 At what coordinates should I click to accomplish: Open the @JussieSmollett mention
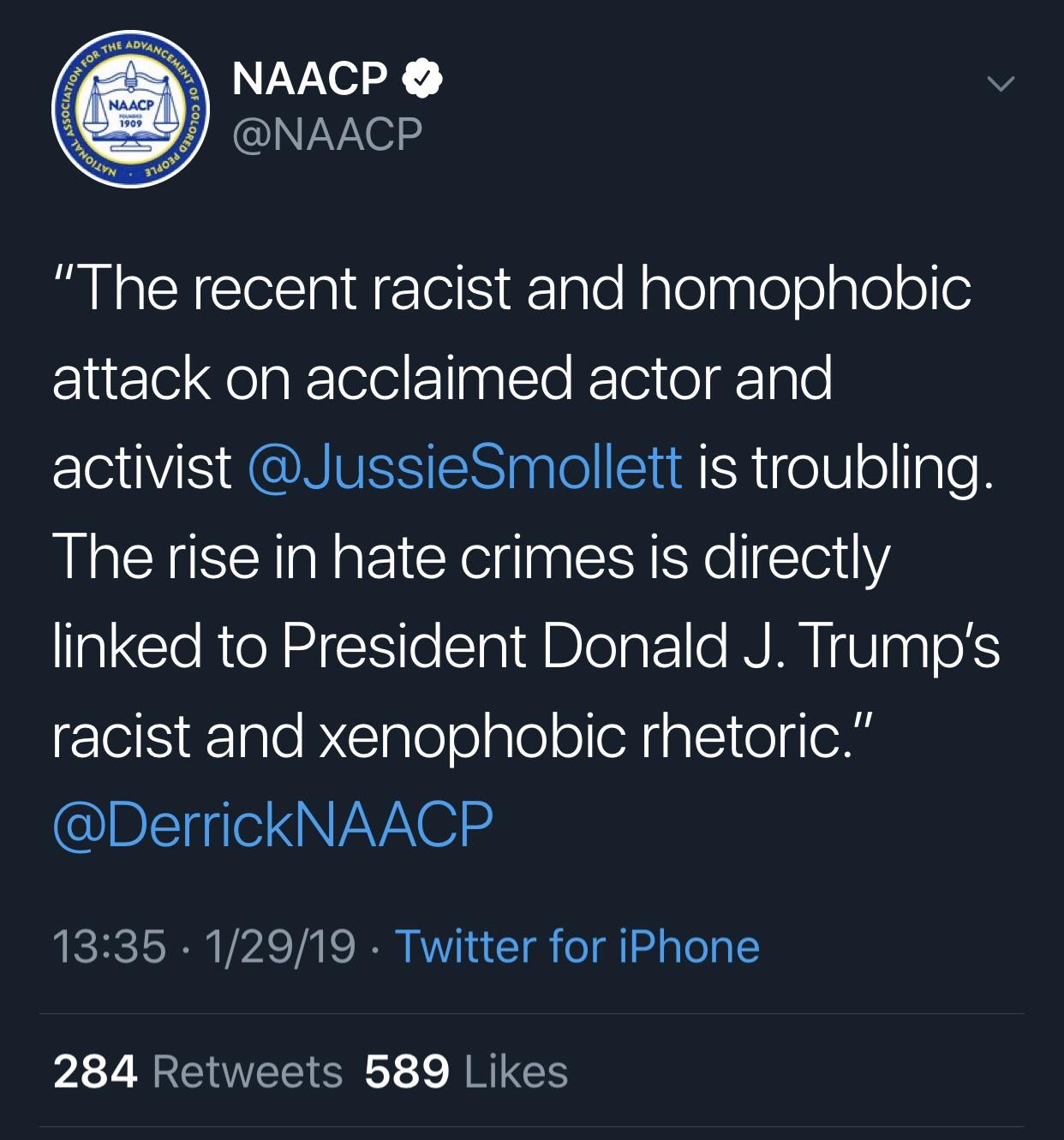pos(465,468)
